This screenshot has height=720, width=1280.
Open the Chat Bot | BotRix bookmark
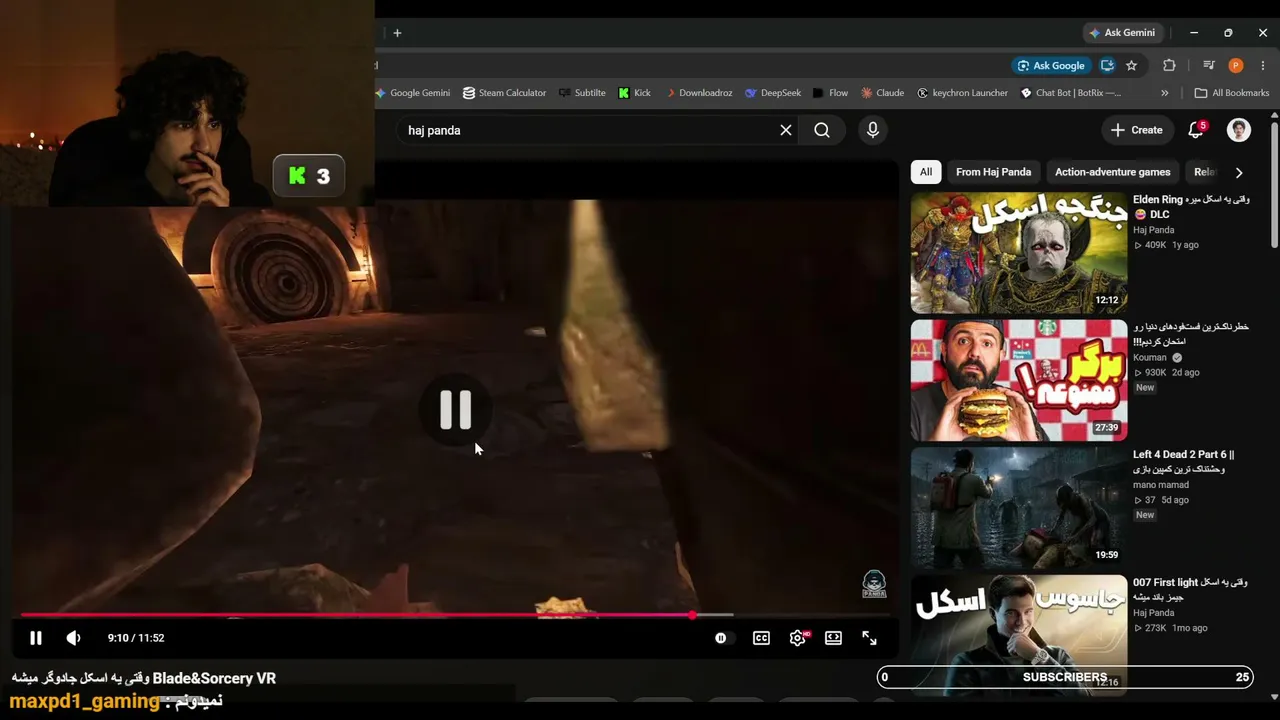tap(1071, 93)
